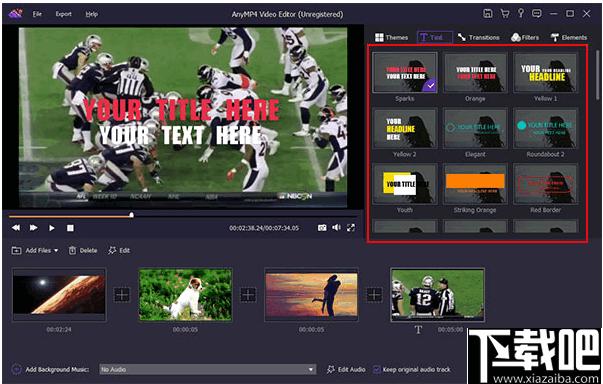Click the snapshot camera icon
603x384 pixels.
[322, 228]
